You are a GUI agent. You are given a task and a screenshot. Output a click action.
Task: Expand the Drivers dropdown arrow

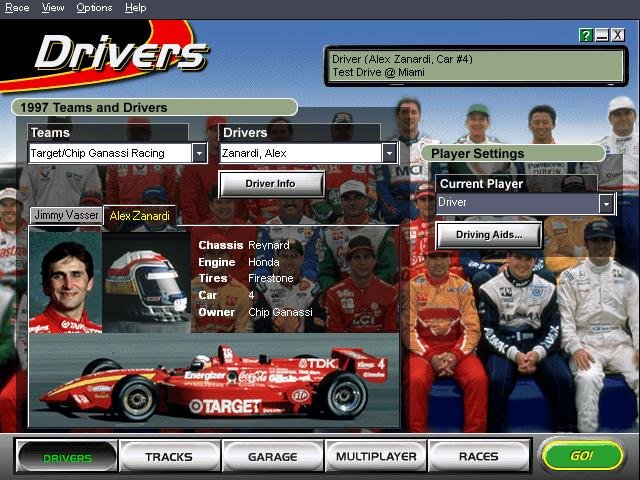(x=389, y=153)
